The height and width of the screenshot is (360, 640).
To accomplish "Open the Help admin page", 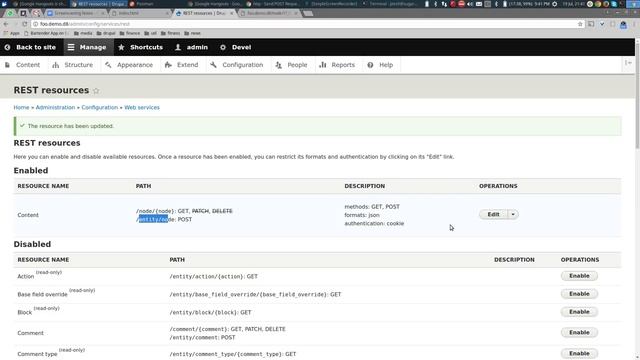I will pos(380,65).
